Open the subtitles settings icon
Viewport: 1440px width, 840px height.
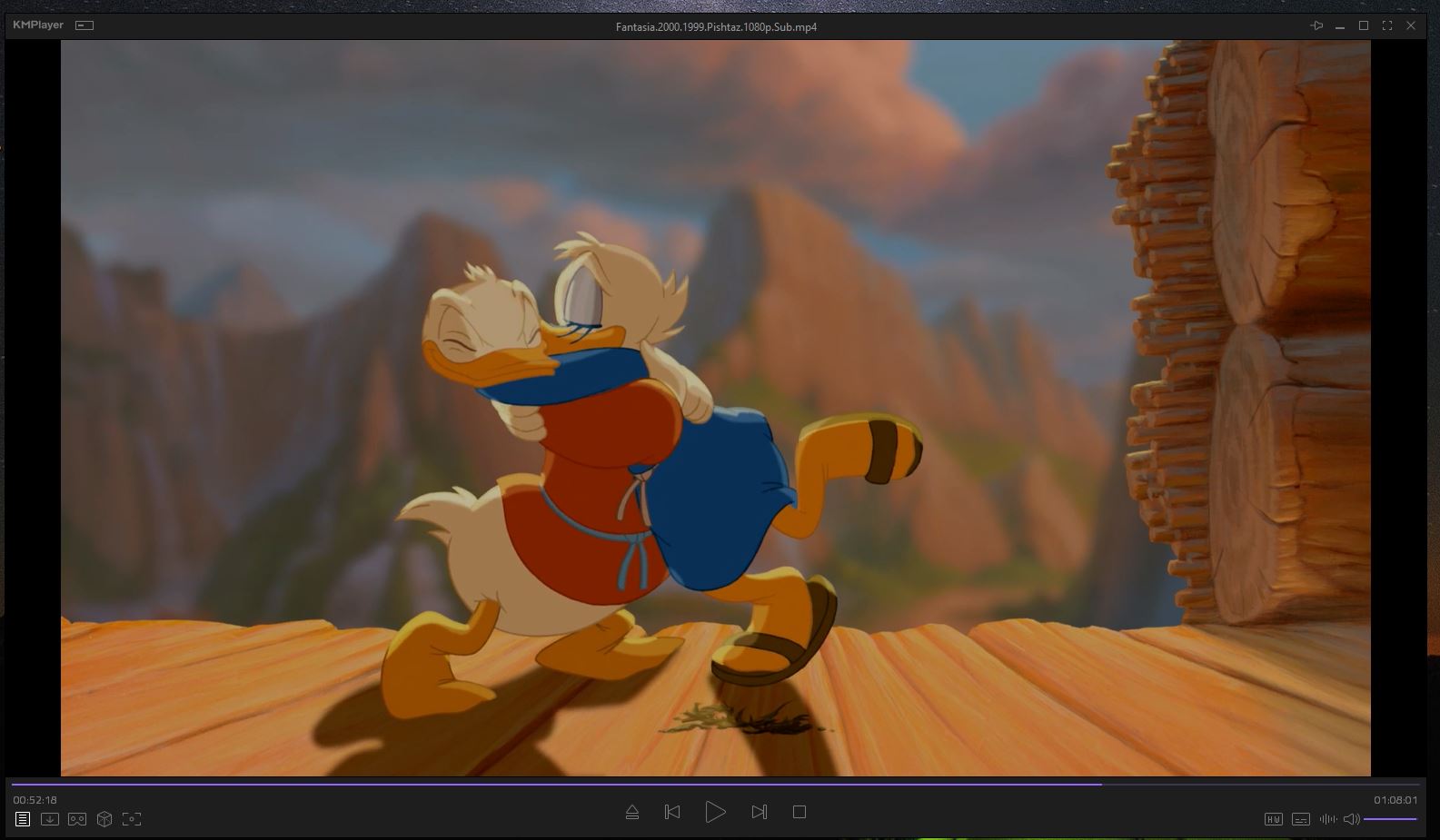1301,819
